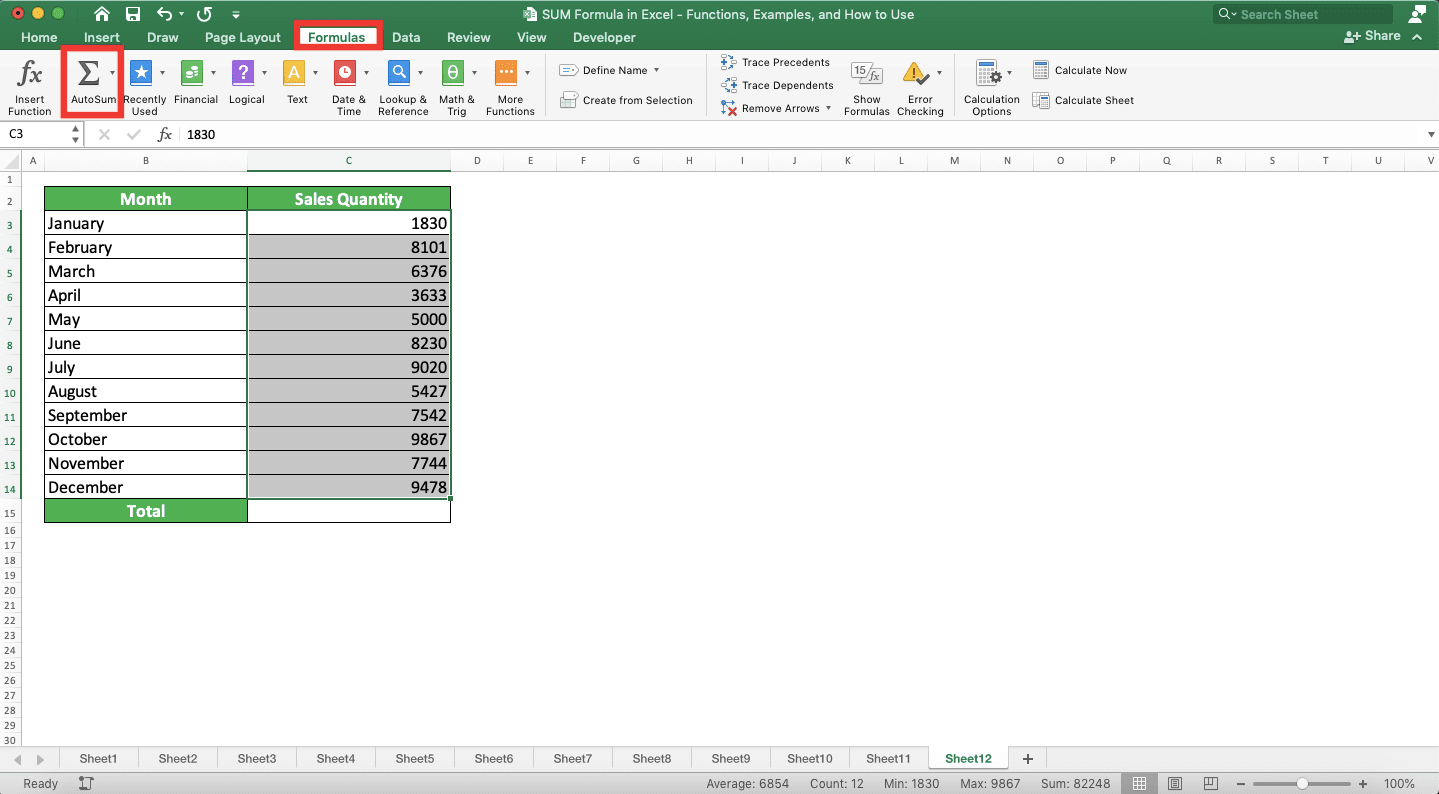Viewport: 1439px width, 794px height.
Task: Open Date & Time functions icon
Action: pyautogui.click(x=345, y=73)
